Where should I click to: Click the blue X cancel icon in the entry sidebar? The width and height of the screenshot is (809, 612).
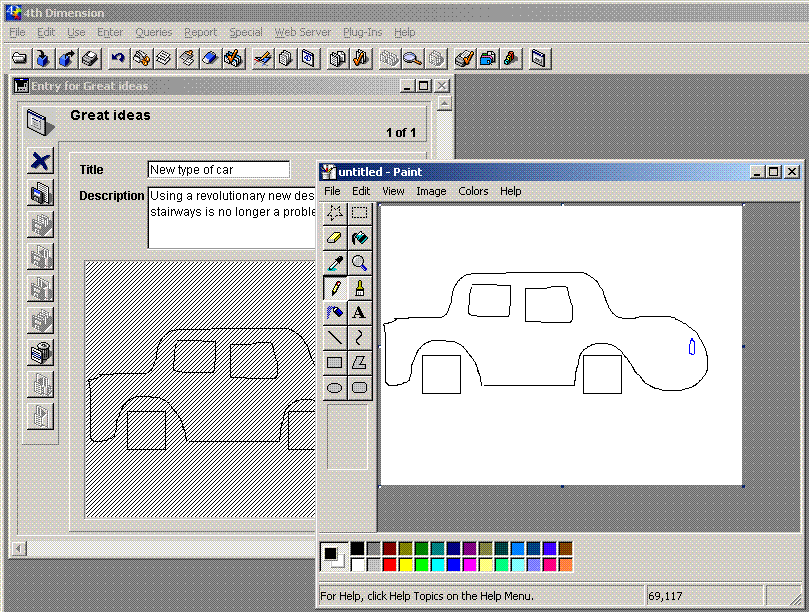[40, 161]
